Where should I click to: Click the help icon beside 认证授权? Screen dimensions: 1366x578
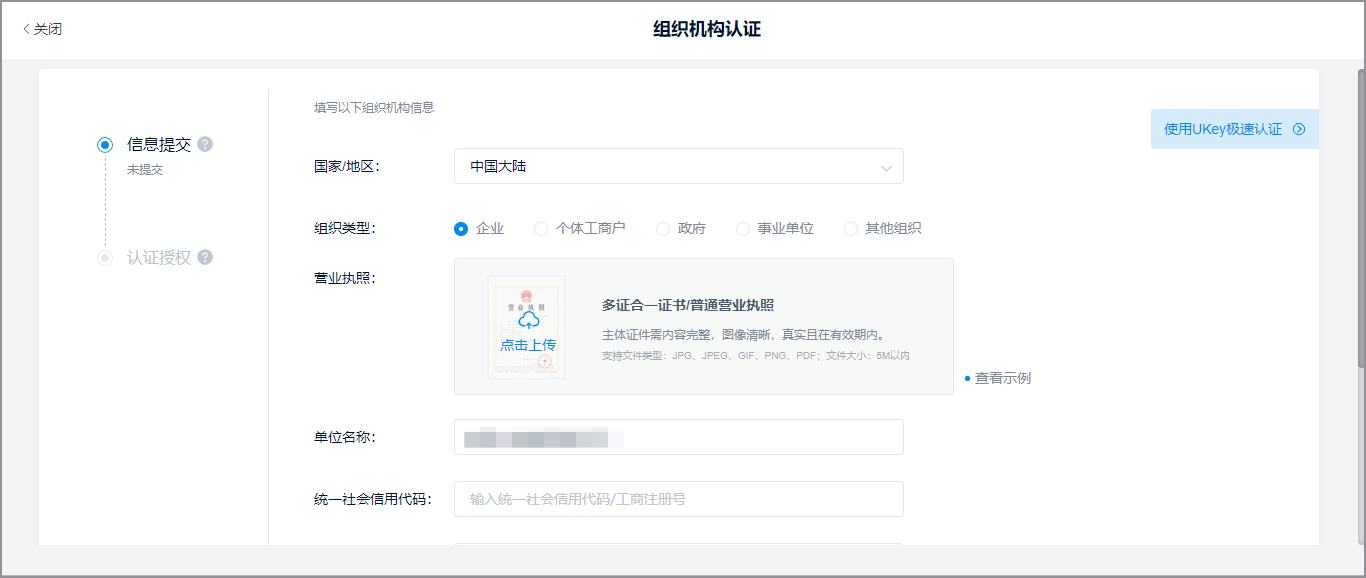click(x=205, y=257)
